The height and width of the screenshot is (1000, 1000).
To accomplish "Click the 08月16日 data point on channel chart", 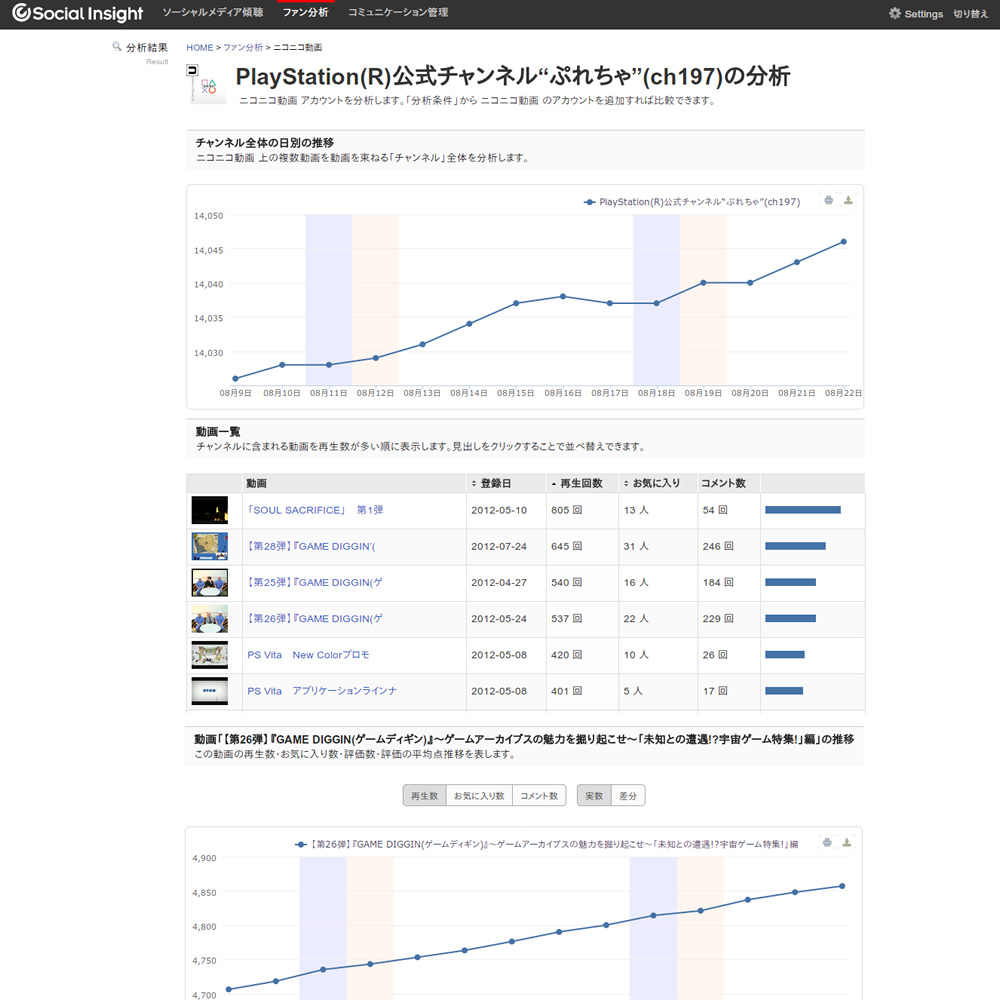I will point(563,297).
